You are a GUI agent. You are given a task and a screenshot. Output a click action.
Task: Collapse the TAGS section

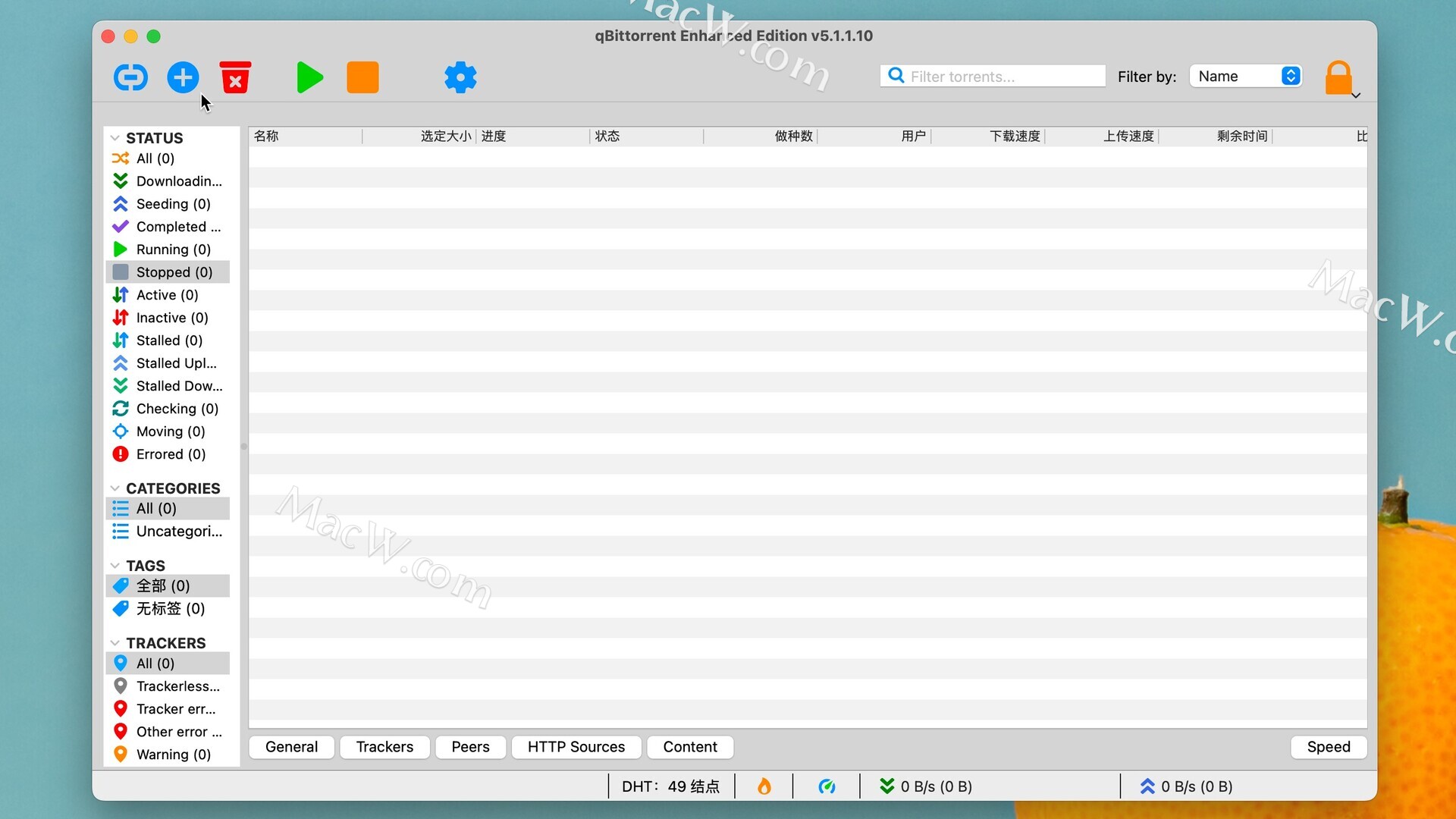tap(115, 566)
